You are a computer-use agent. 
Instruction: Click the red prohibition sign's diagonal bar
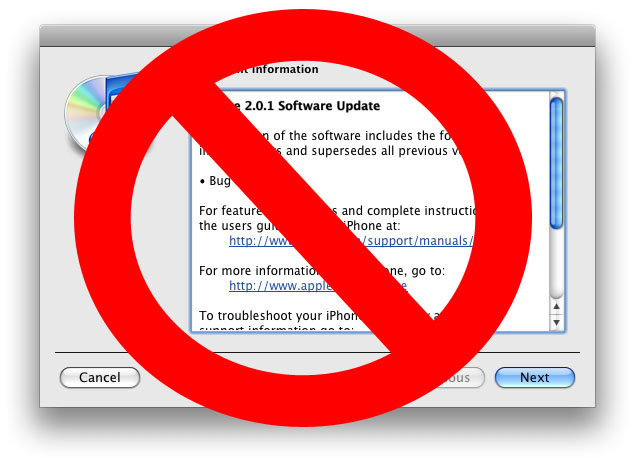302,215
